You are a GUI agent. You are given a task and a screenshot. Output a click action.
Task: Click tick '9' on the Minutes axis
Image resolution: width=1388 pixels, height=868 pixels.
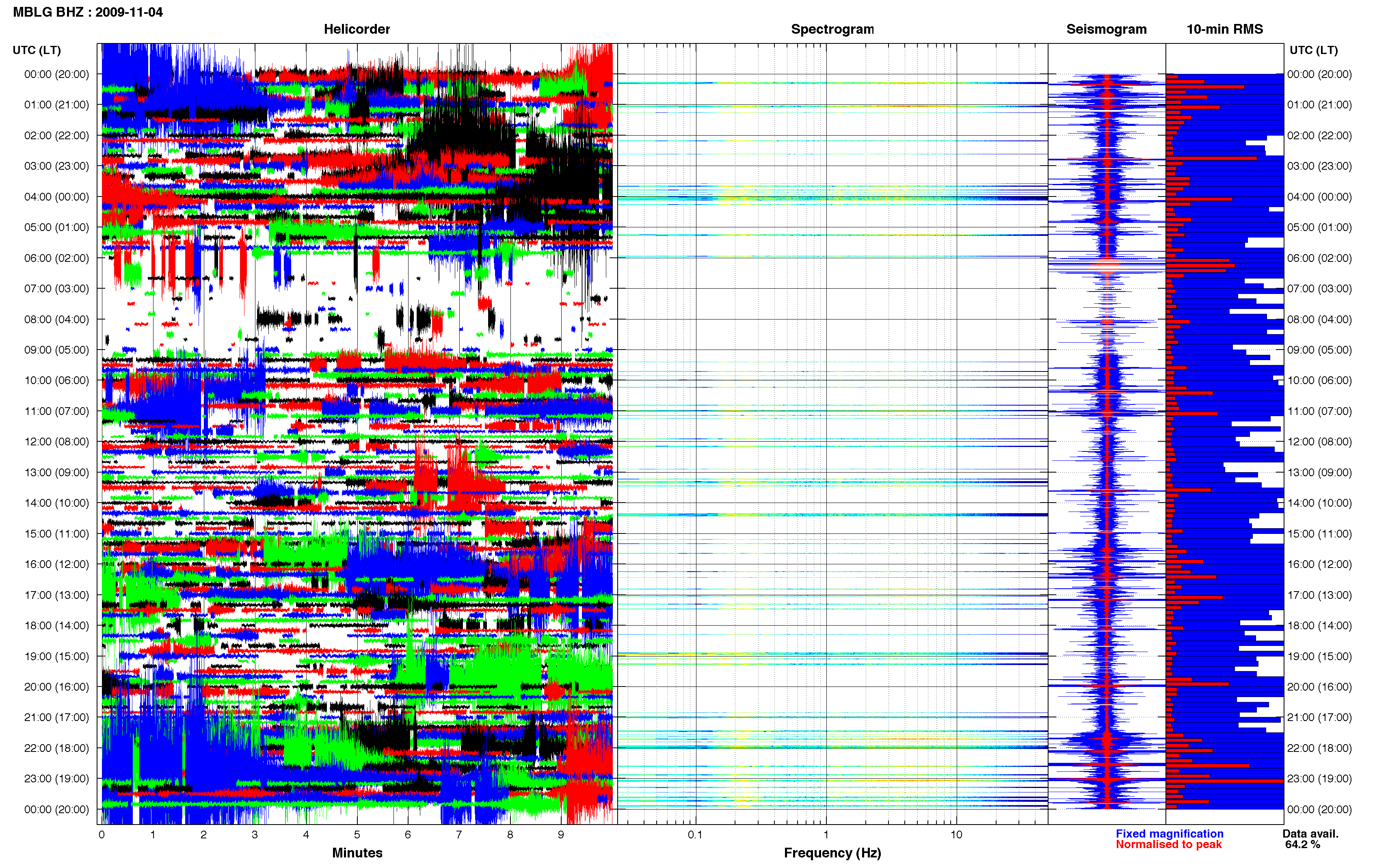(x=561, y=835)
